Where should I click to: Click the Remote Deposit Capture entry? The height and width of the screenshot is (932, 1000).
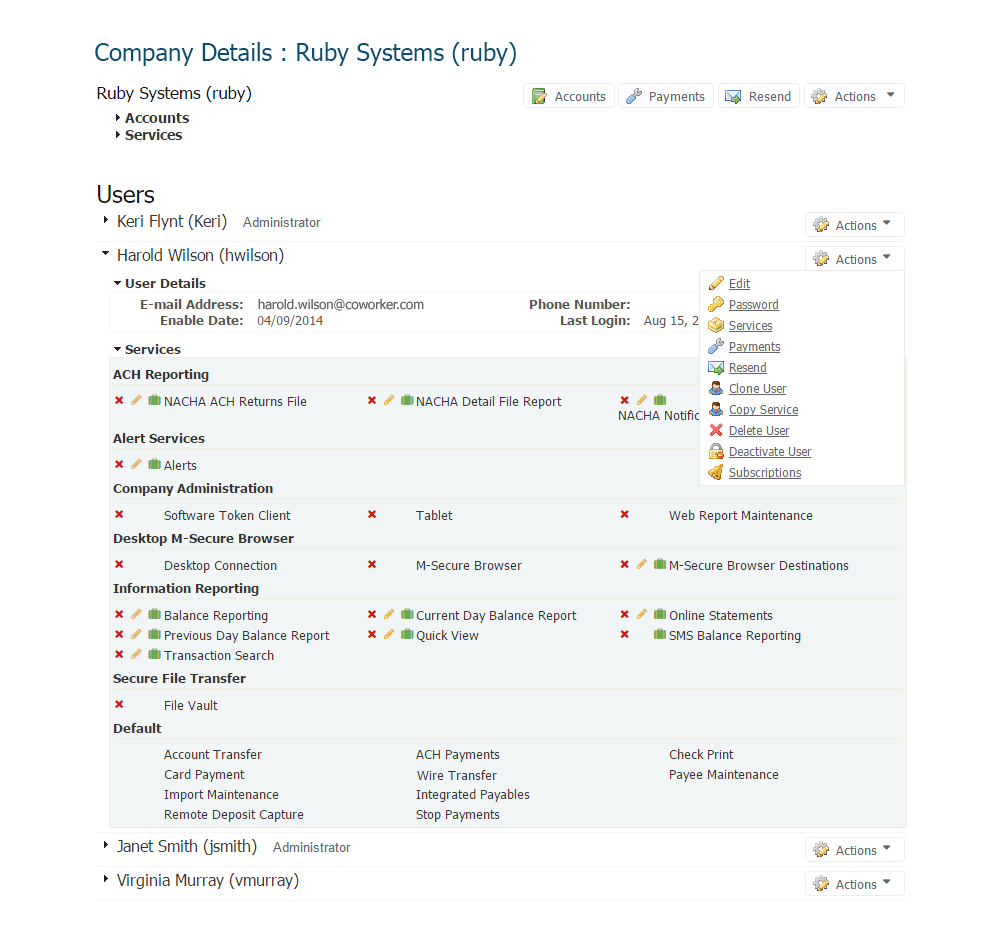[233, 815]
